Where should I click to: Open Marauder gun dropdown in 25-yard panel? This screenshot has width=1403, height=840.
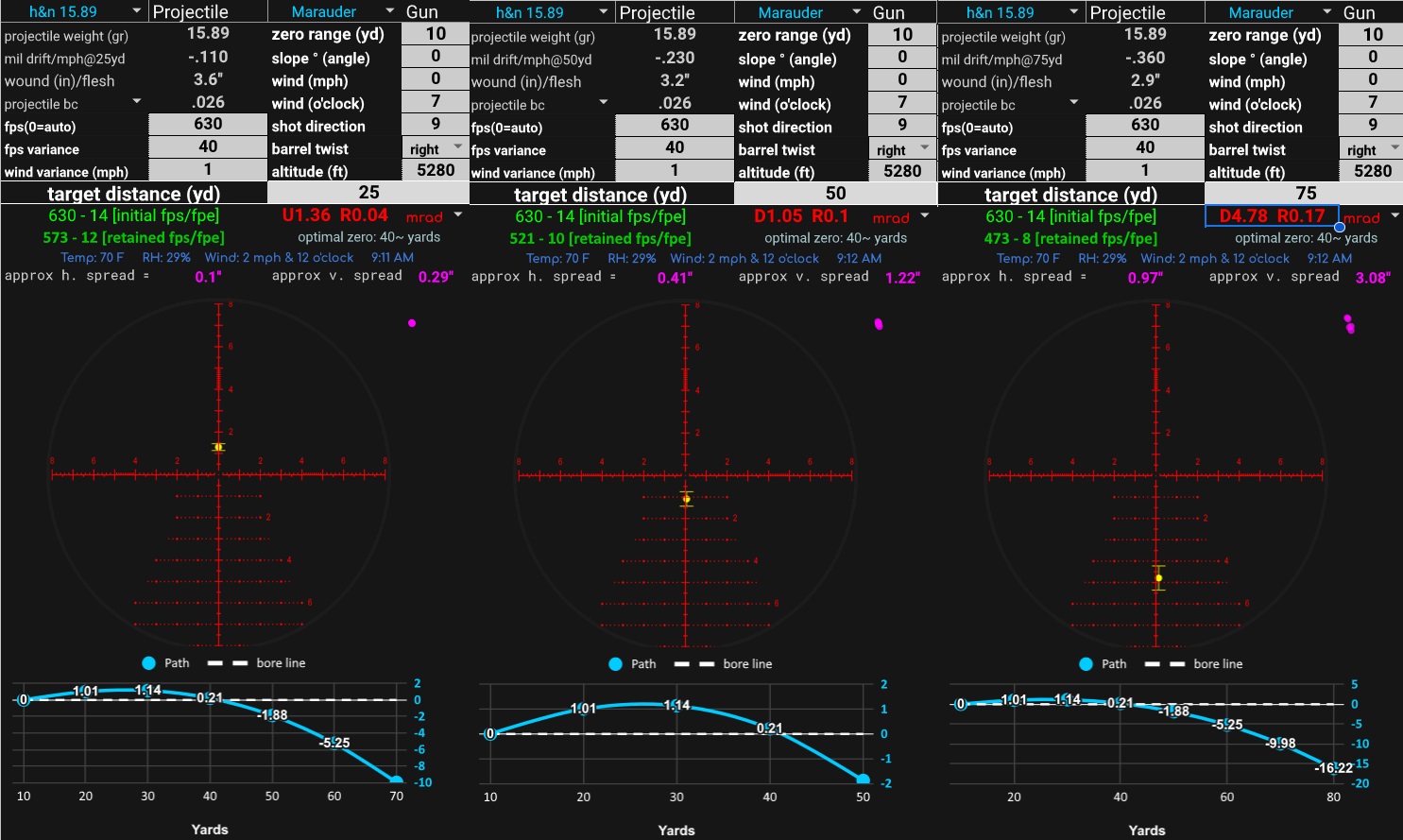(x=390, y=11)
